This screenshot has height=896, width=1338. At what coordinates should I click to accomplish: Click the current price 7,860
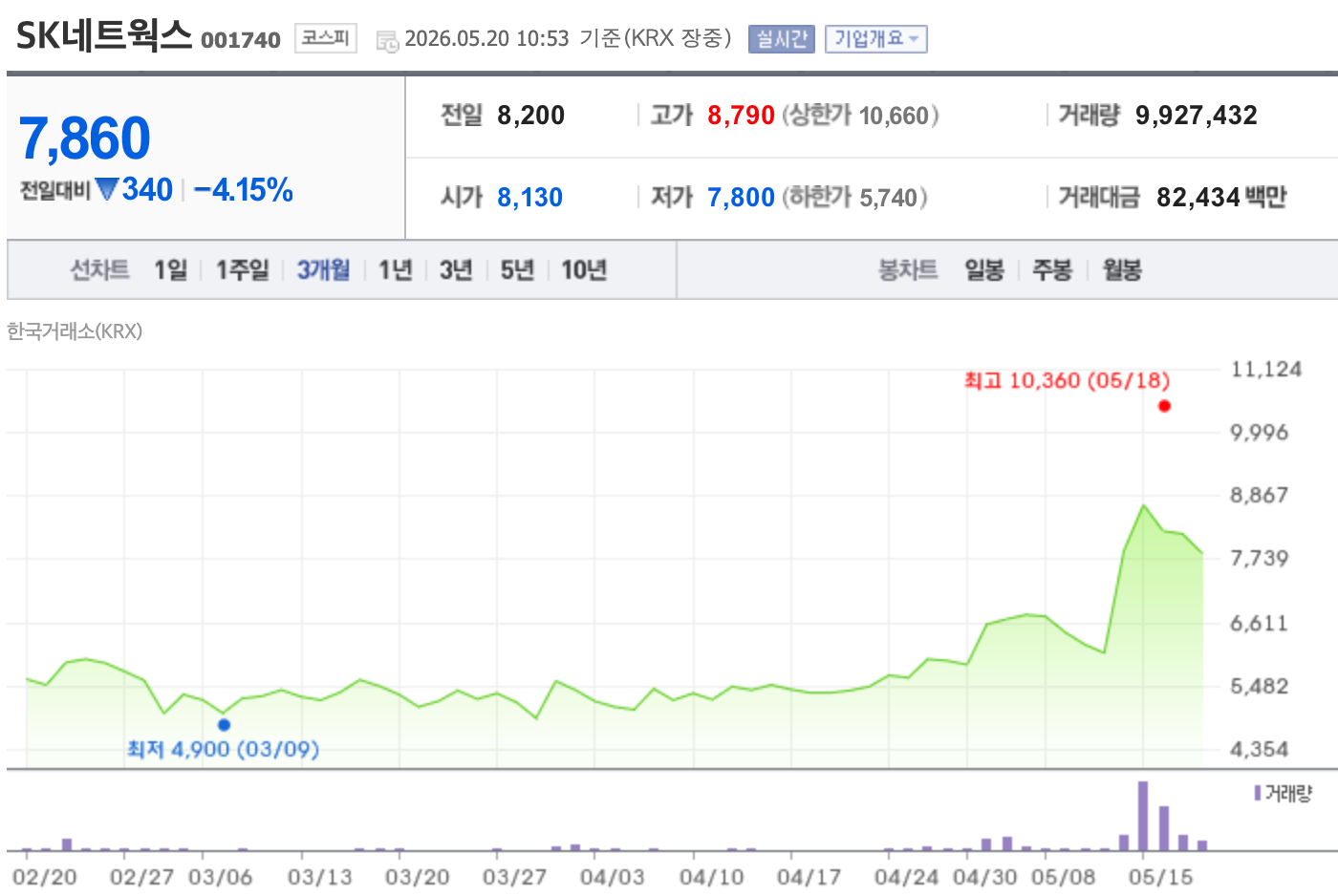tap(84, 139)
